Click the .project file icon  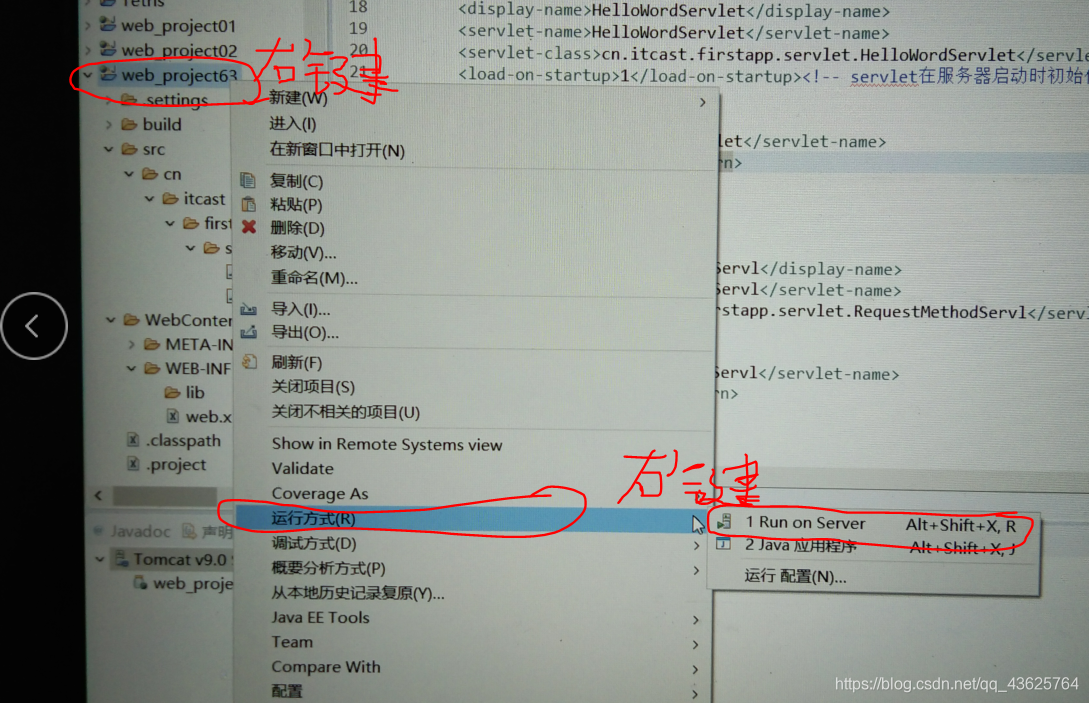coord(133,463)
